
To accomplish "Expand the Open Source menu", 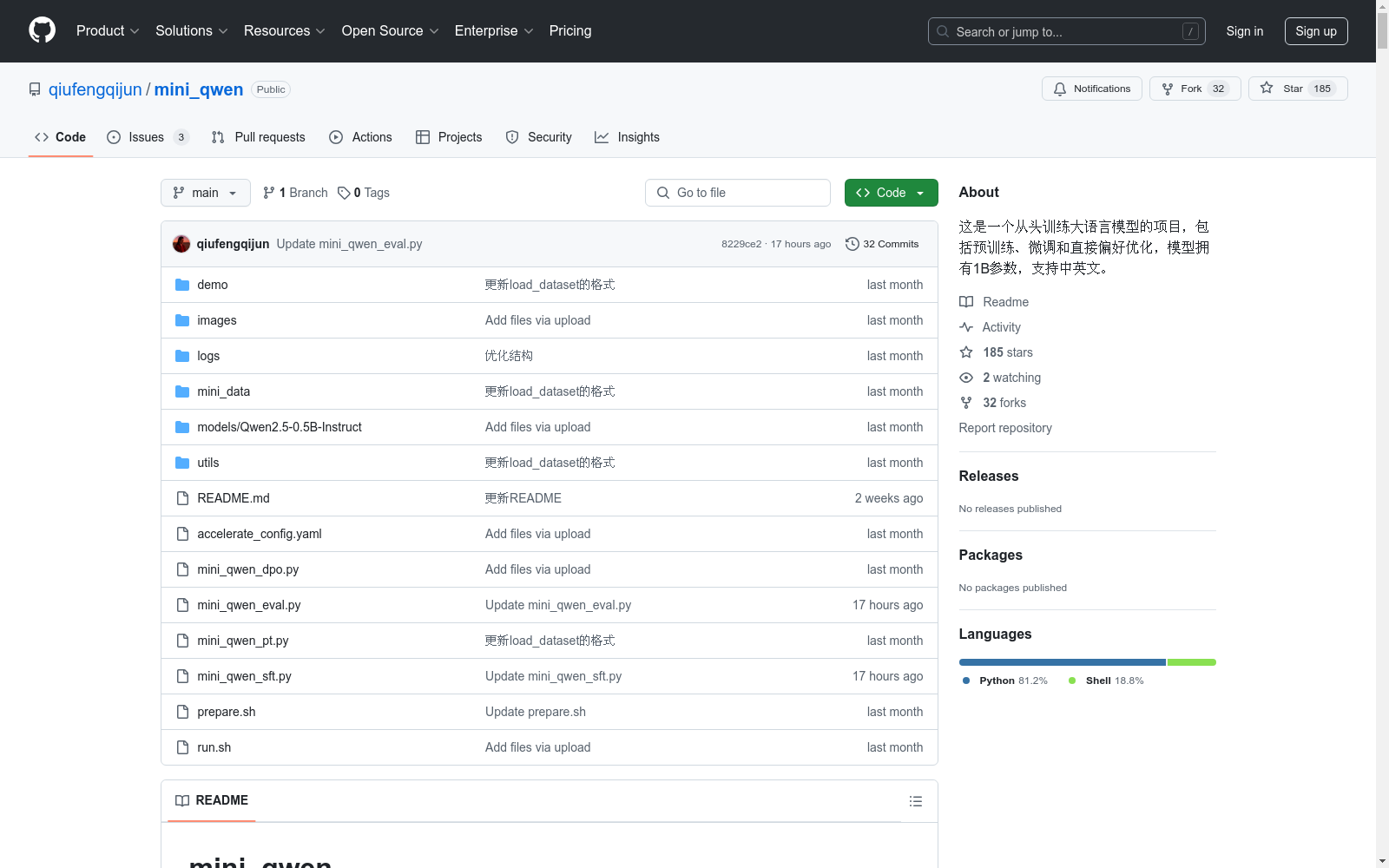I will (x=390, y=30).
